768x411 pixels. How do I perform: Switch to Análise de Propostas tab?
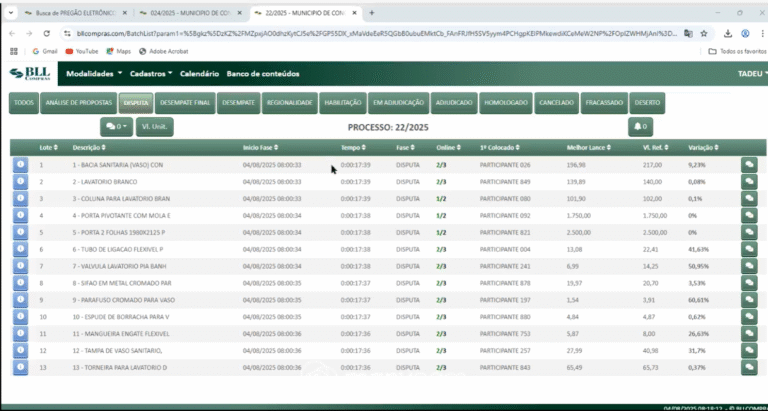point(79,103)
